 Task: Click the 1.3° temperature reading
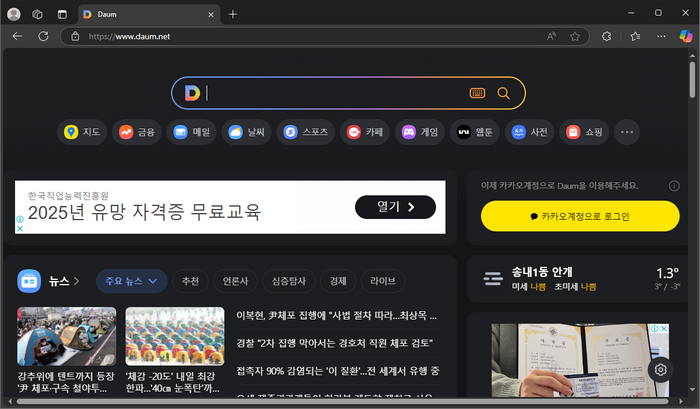[x=667, y=273]
